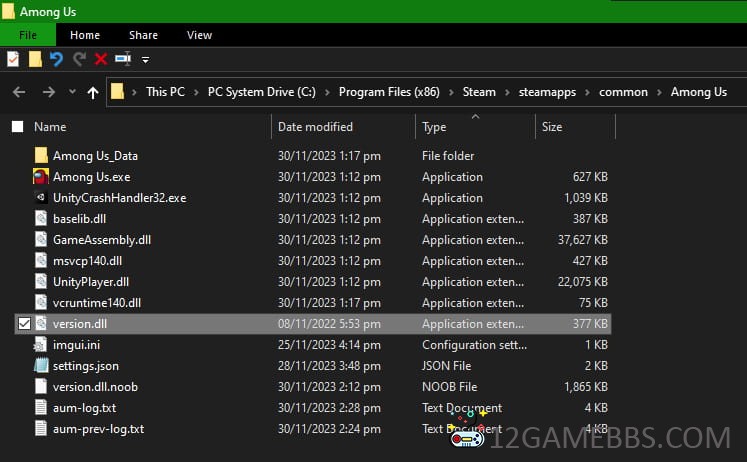Screen dimensions: 747x462
Task: Navigate to Program Files (x86) breadcrumb
Action: tap(389, 92)
